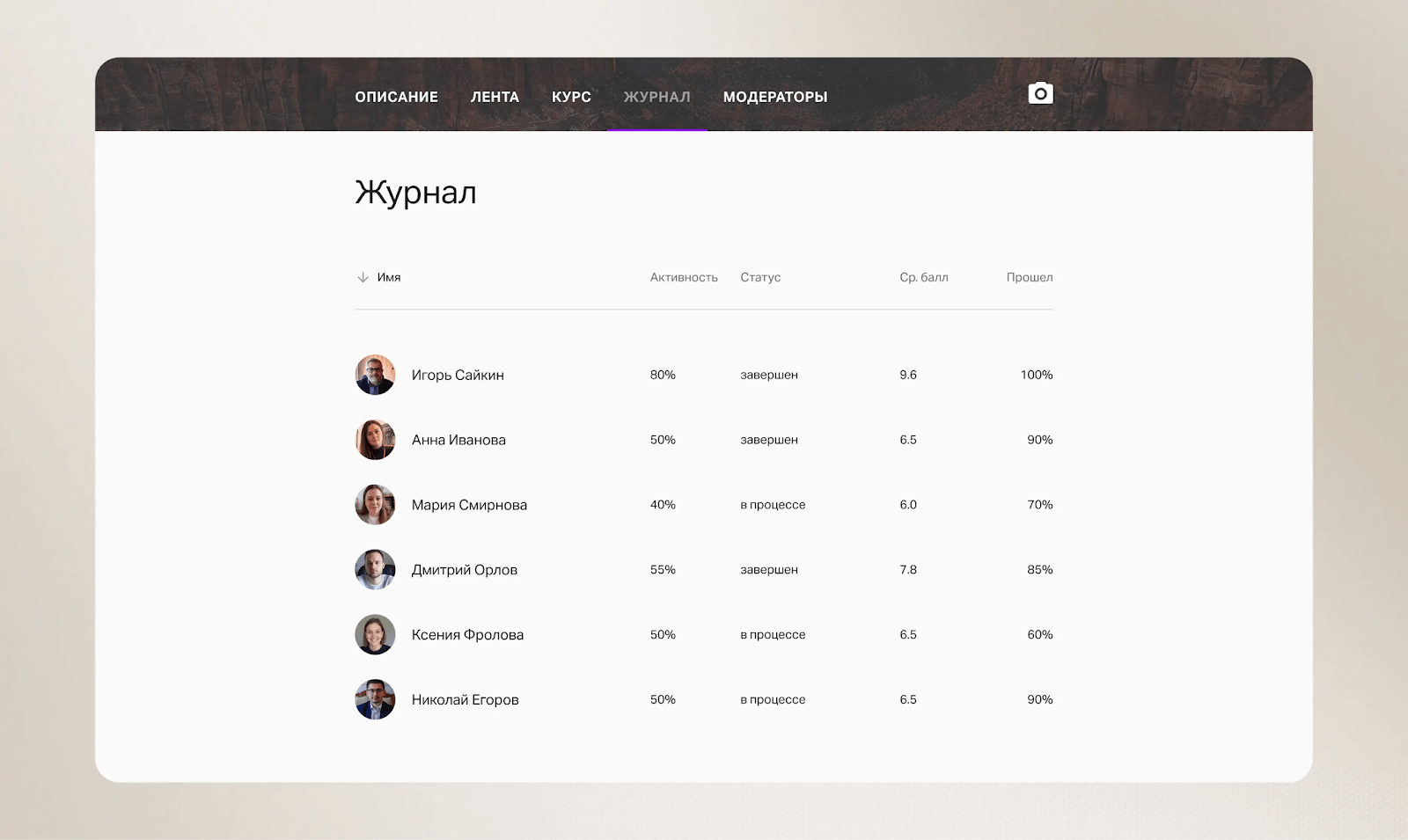
Task: Click the Имя column header label
Action: (x=389, y=278)
